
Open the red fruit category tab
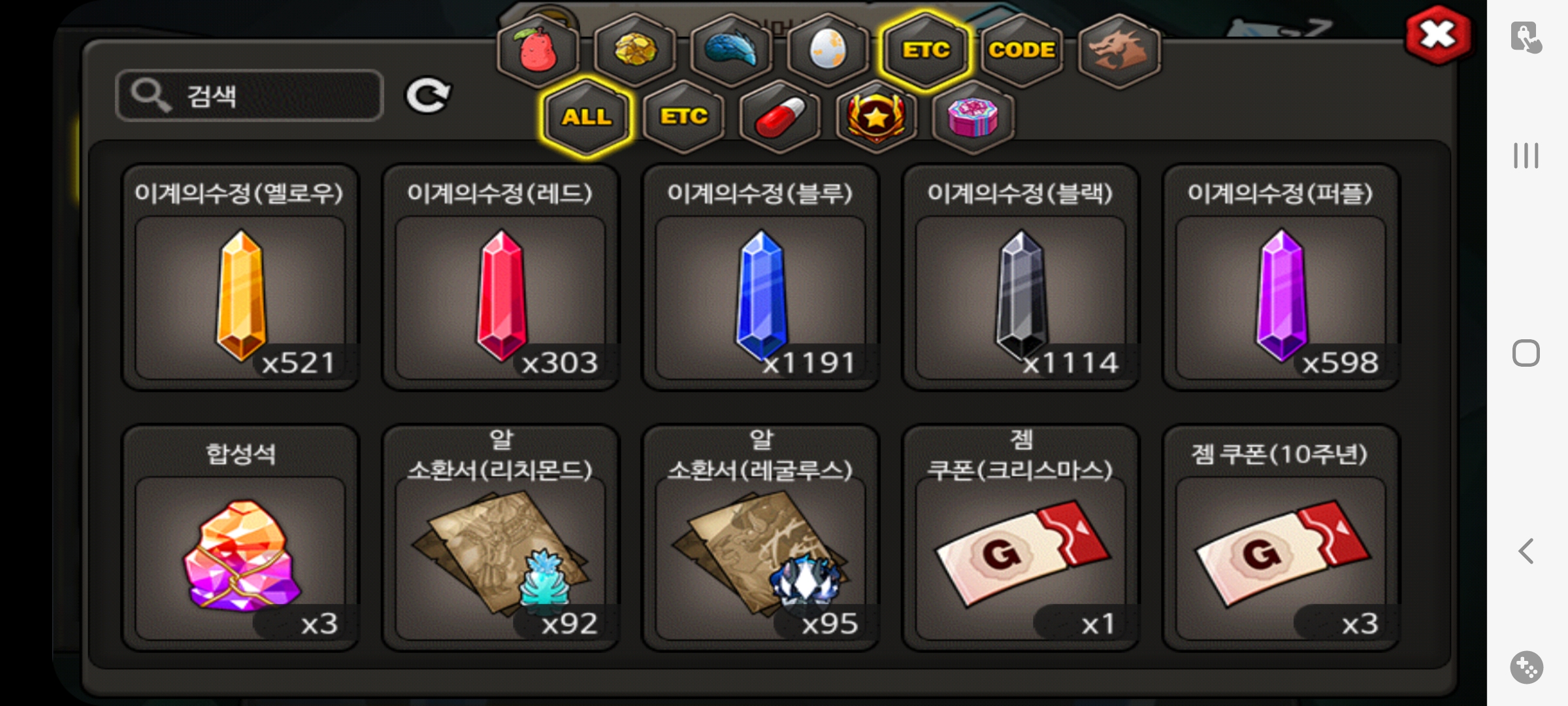(538, 50)
